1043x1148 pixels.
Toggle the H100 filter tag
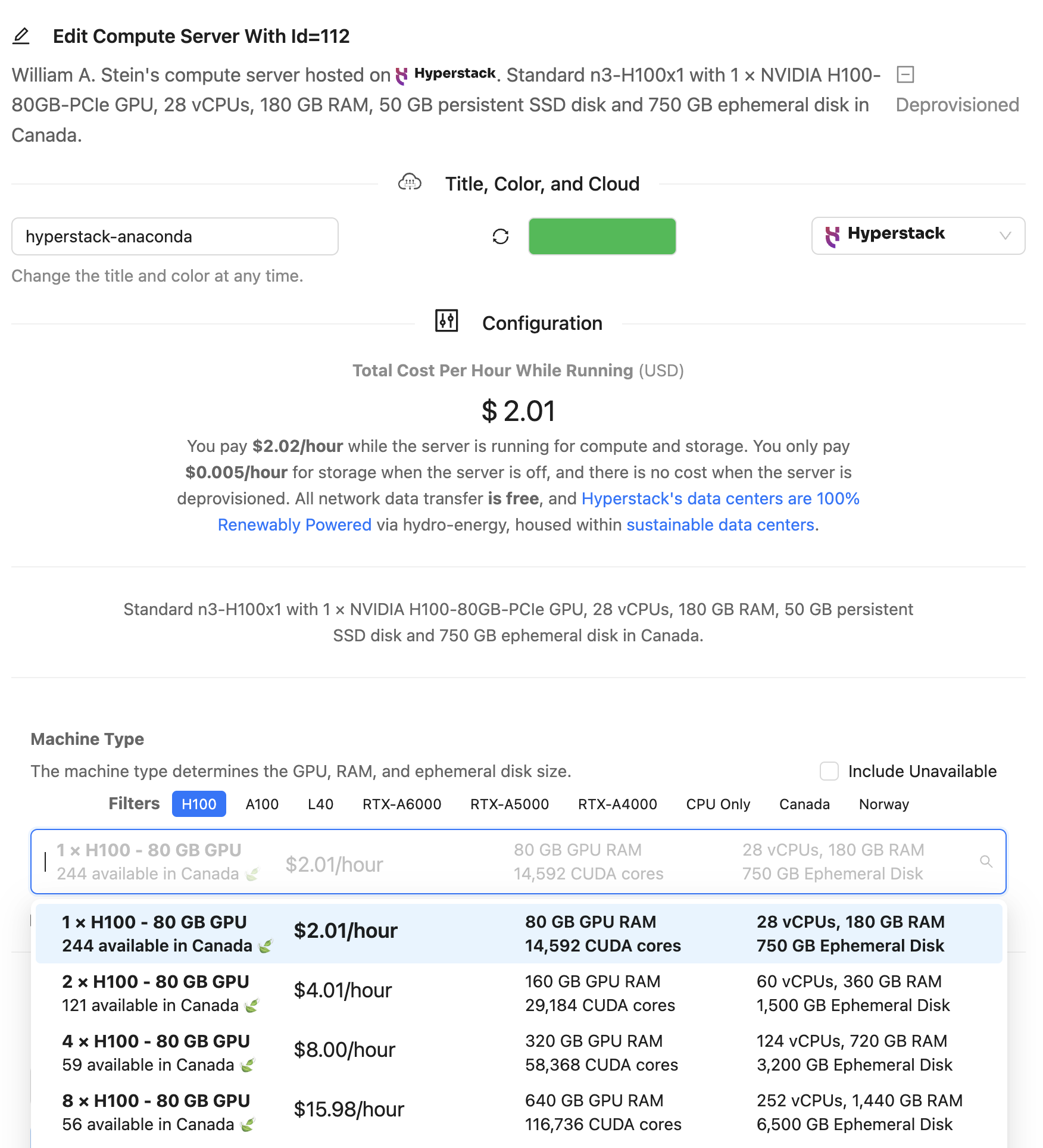pyautogui.click(x=199, y=804)
